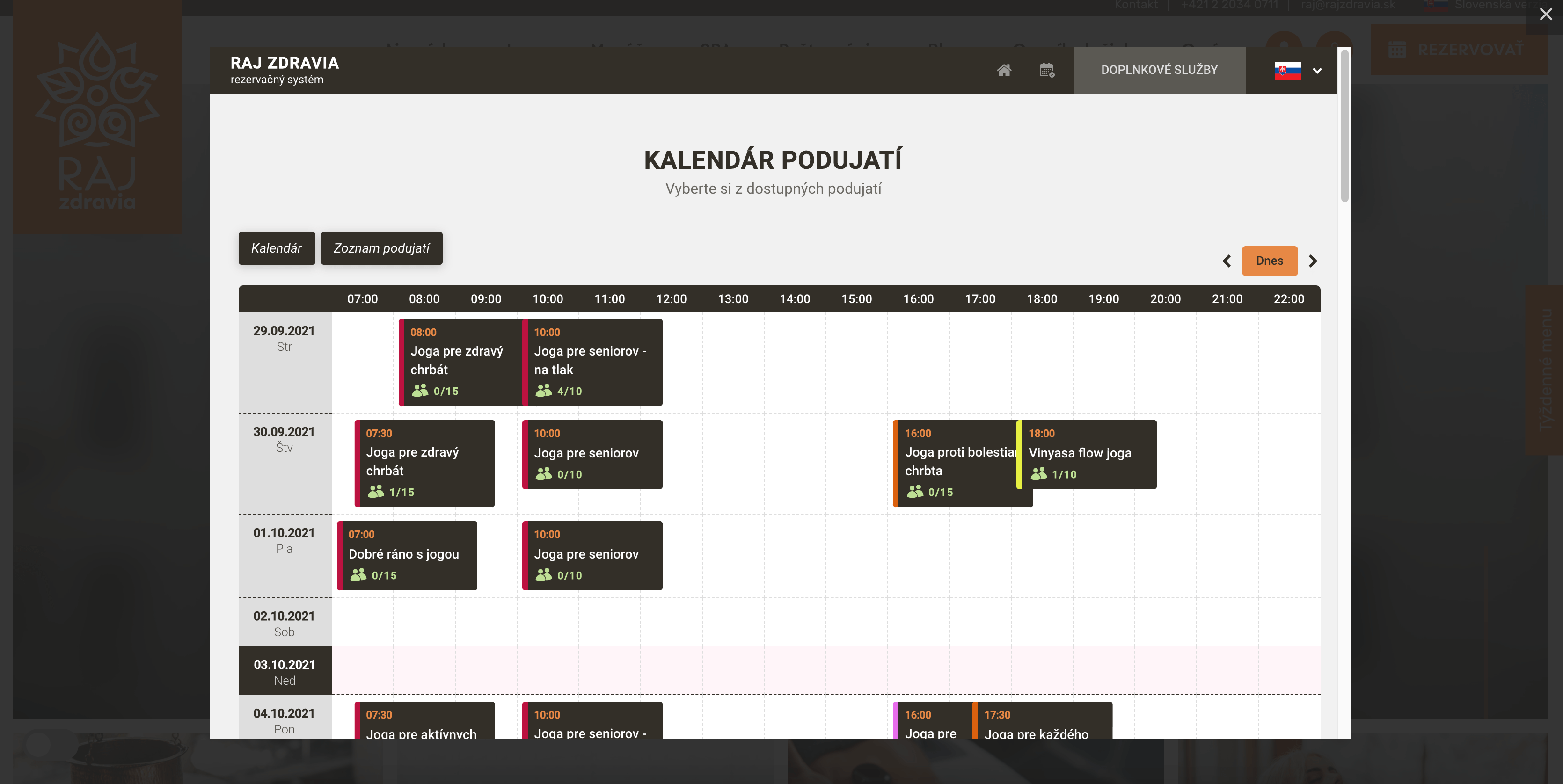Click the 12:00 time column header
The width and height of the screenshot is (1563, 784).
pyautogui.click(x=671, y=299)
